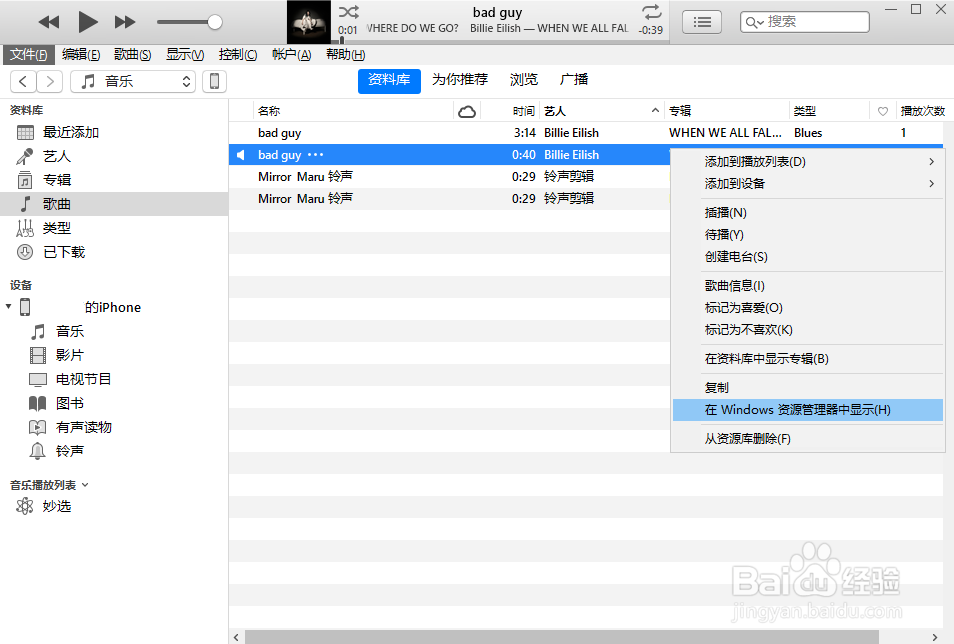Switch to the 为你推荐 tab
Screen dimensions: 954x644
pos(460,80)
